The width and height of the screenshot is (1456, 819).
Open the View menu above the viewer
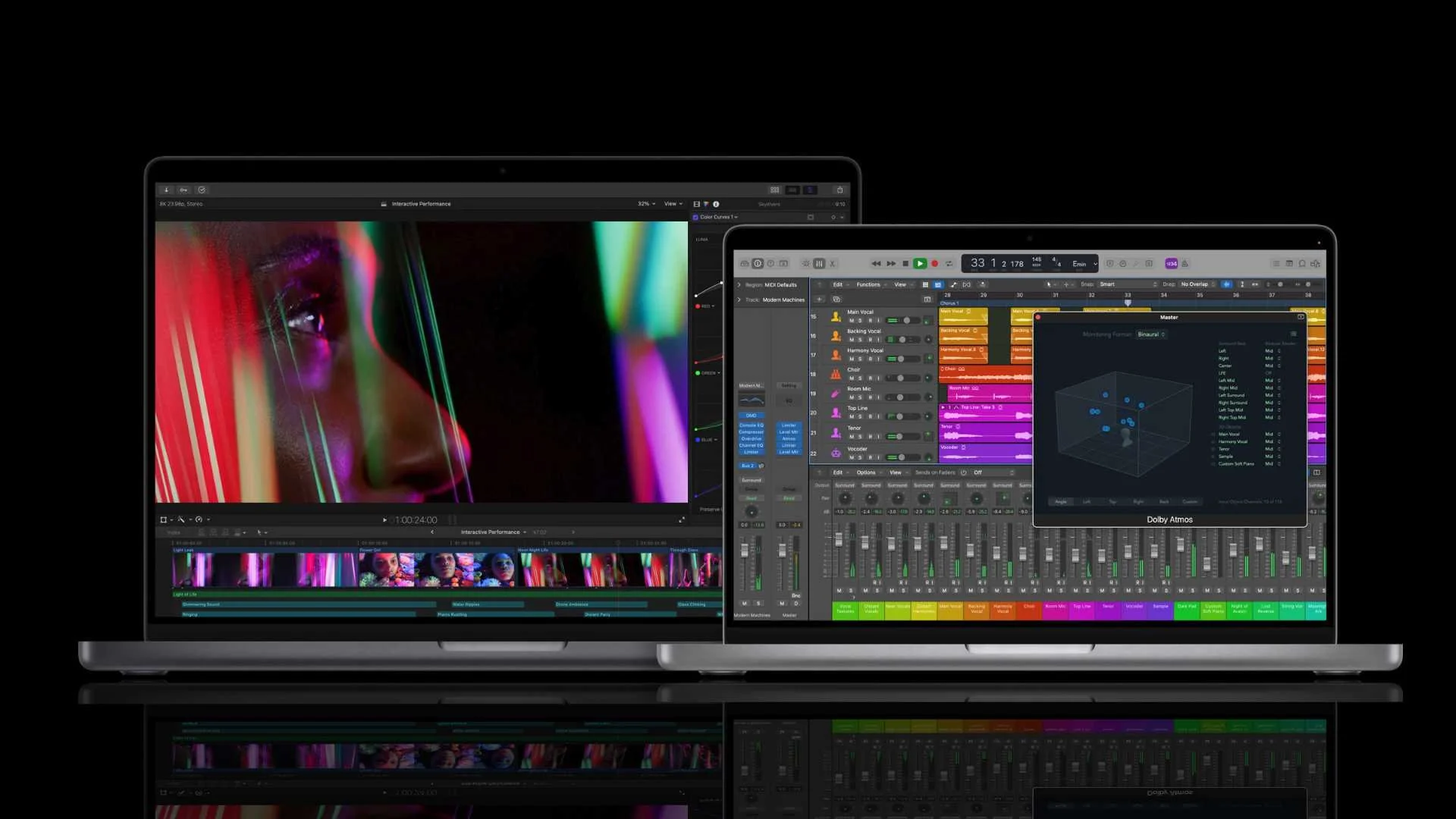pyautogui.click(x=673, y=204)
